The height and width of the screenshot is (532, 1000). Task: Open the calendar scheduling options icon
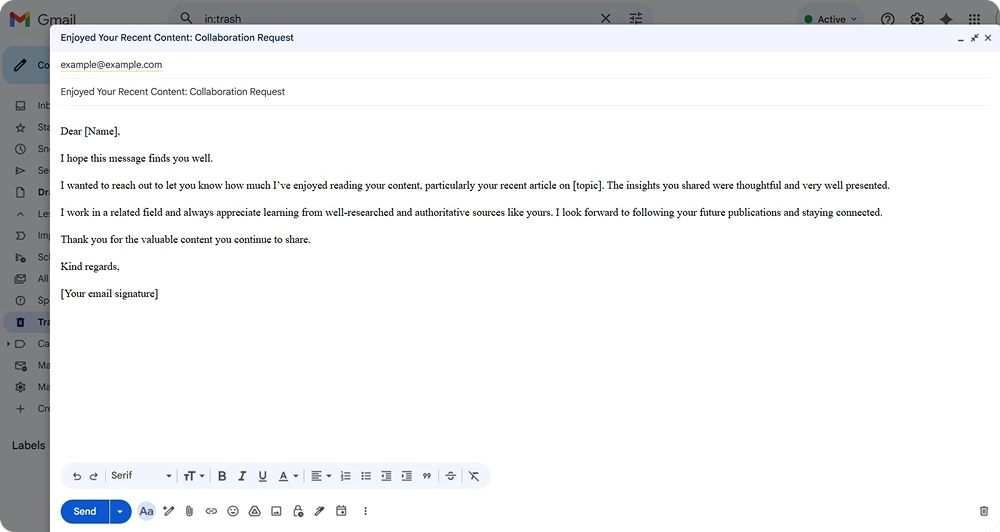(341, 511)
